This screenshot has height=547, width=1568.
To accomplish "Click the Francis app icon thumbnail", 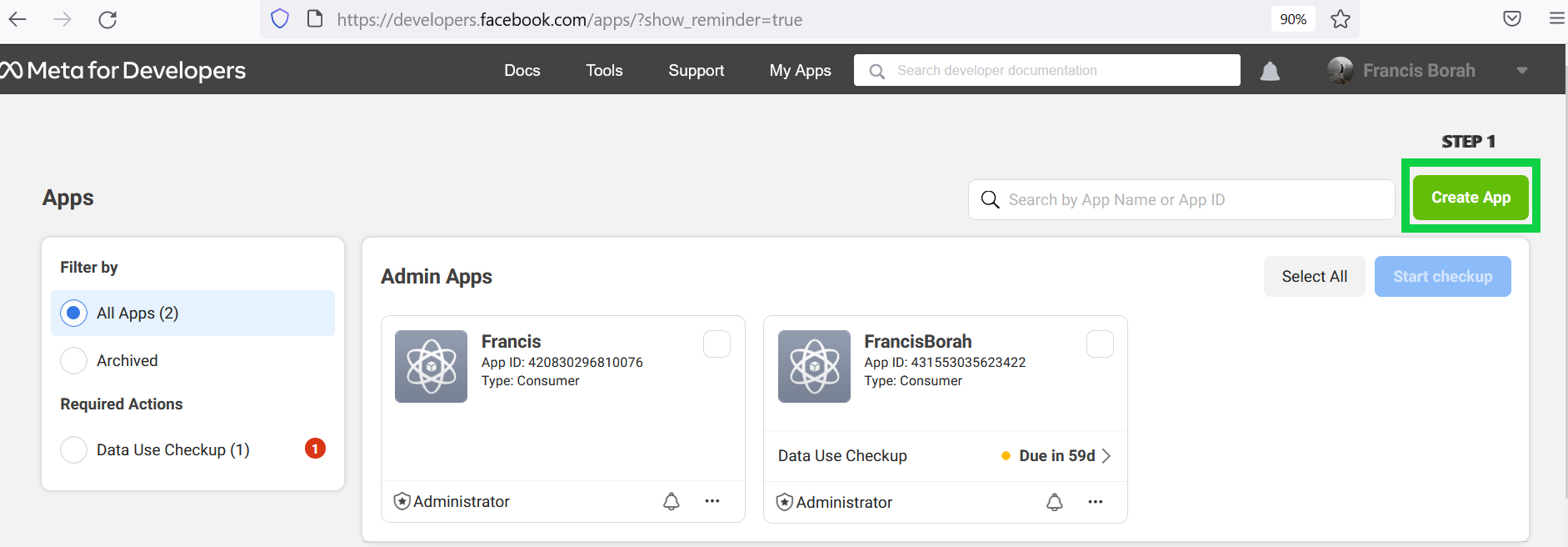I will pos(431,366).
